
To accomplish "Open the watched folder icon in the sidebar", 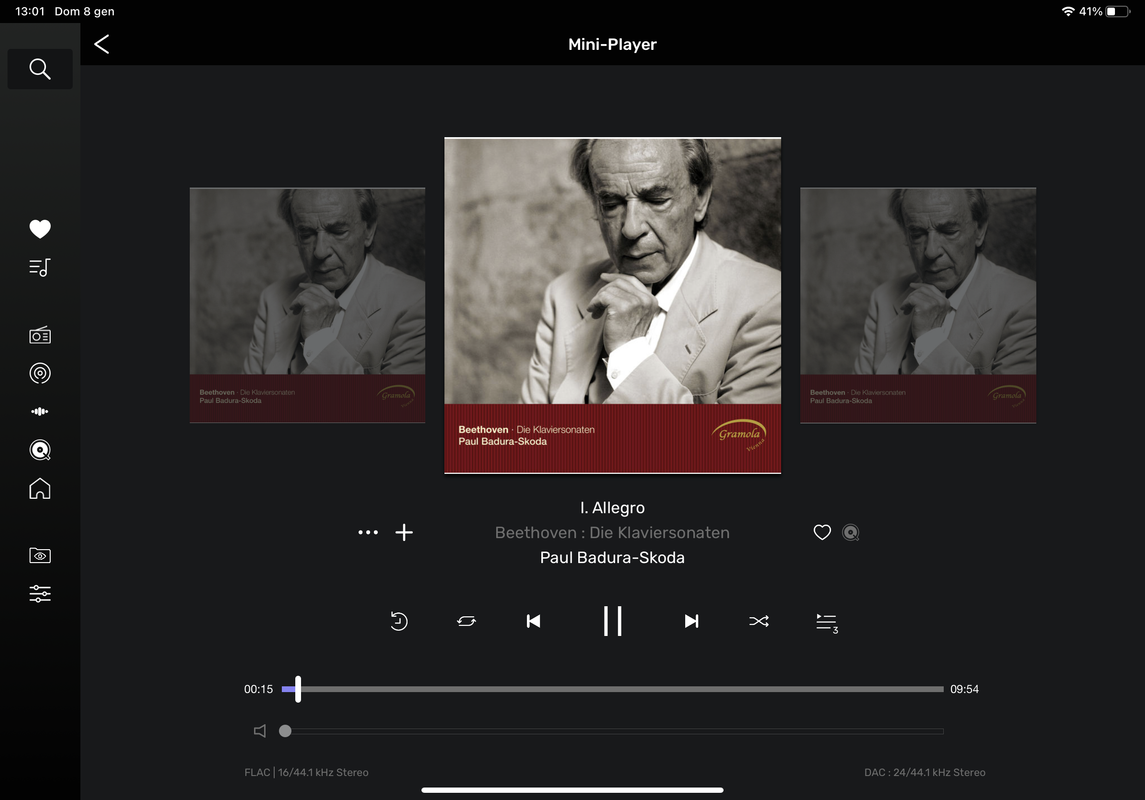I will pyautogui.click(x=40, y=555).
